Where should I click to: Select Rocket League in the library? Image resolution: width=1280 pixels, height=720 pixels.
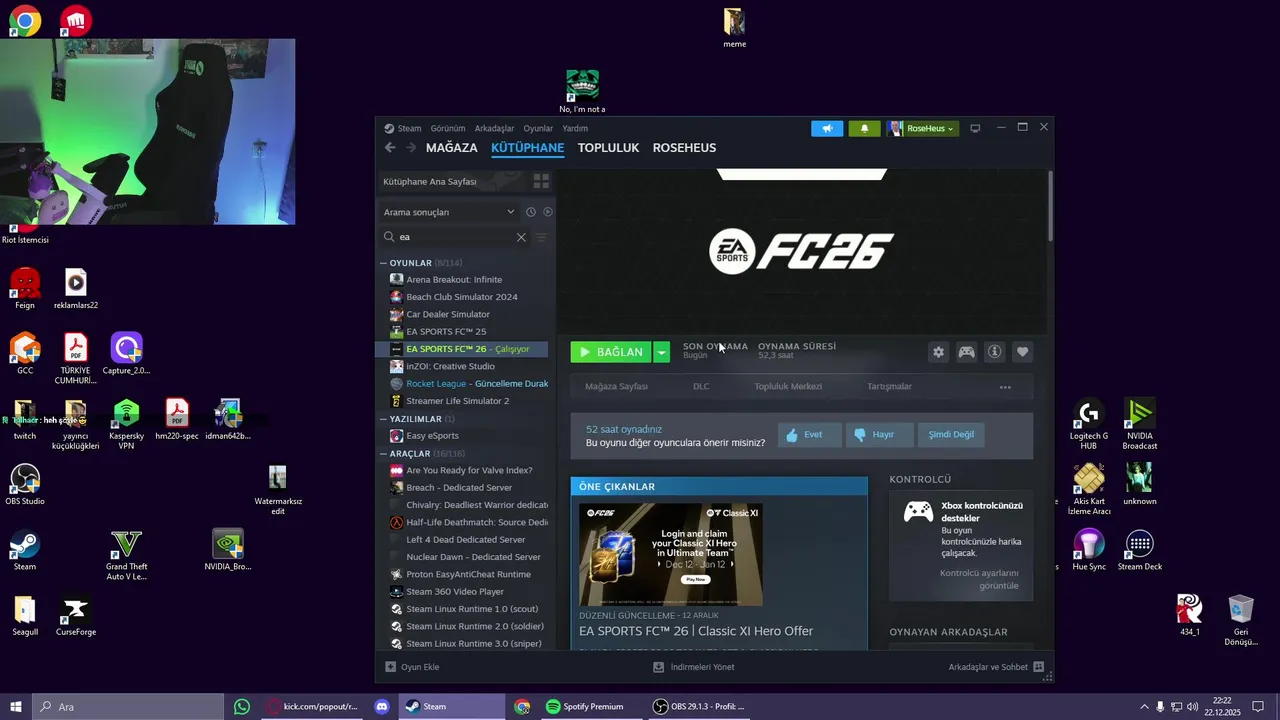pyautogui.click(x=466, y=384)
